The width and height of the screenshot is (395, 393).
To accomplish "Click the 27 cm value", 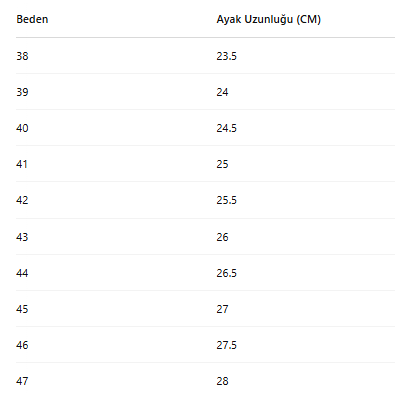I will coord(222,309).
